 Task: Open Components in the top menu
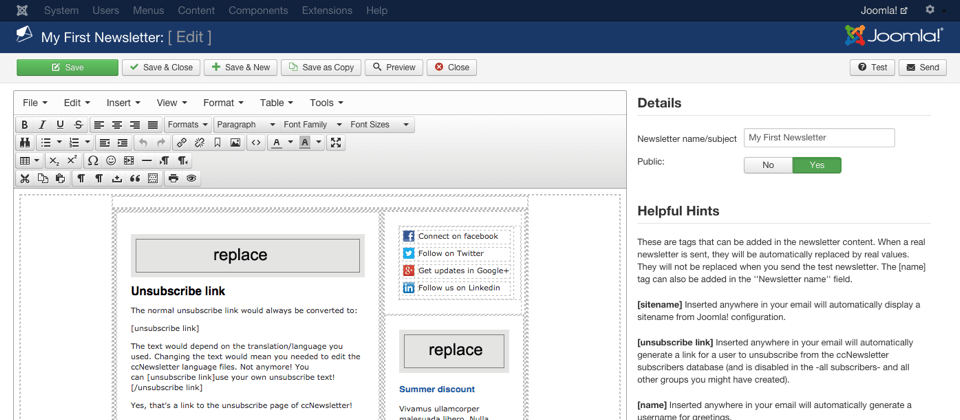pyautogui.click(x=258, y=10)
